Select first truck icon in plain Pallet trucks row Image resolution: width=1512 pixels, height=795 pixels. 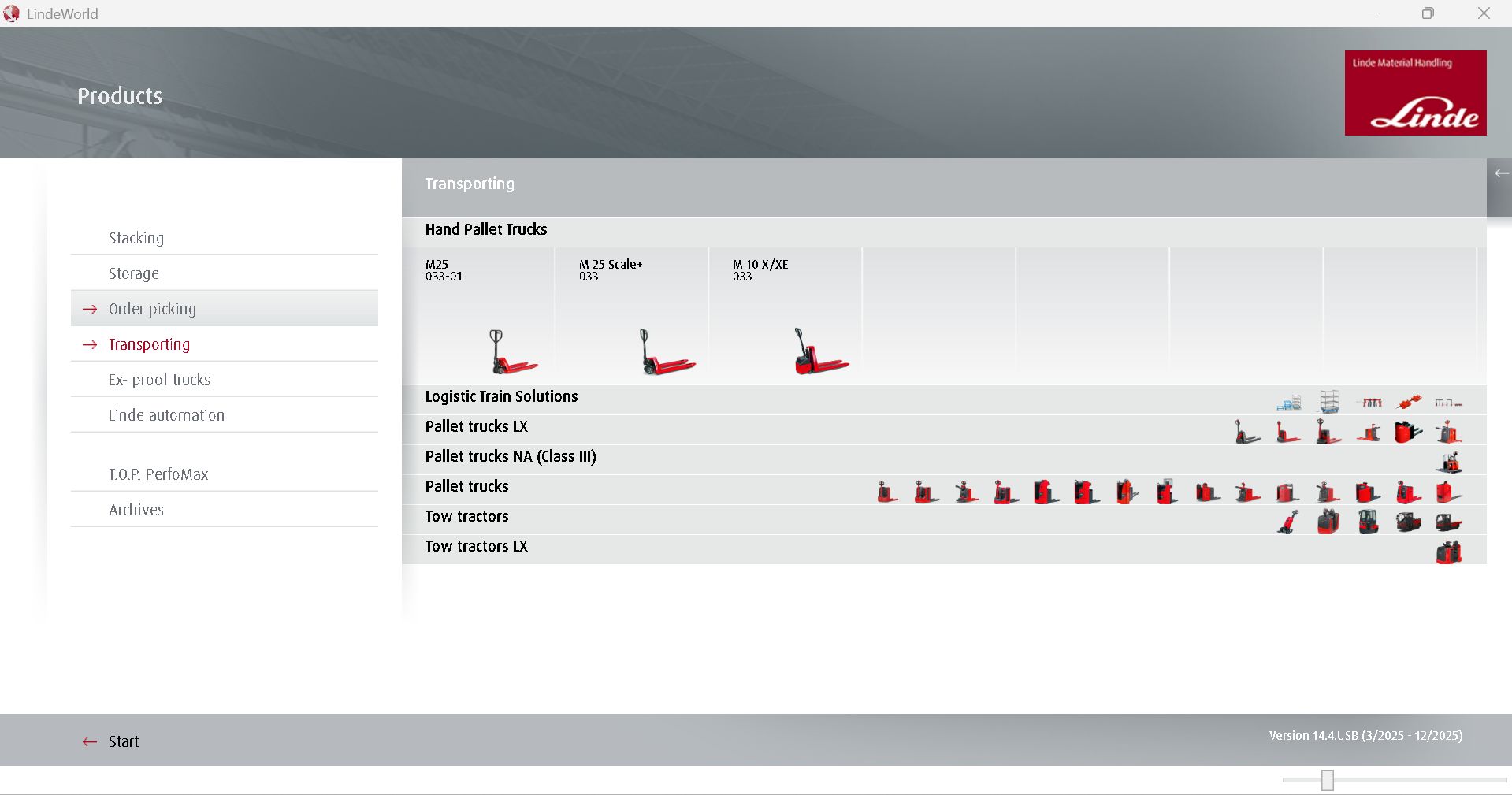887,492
